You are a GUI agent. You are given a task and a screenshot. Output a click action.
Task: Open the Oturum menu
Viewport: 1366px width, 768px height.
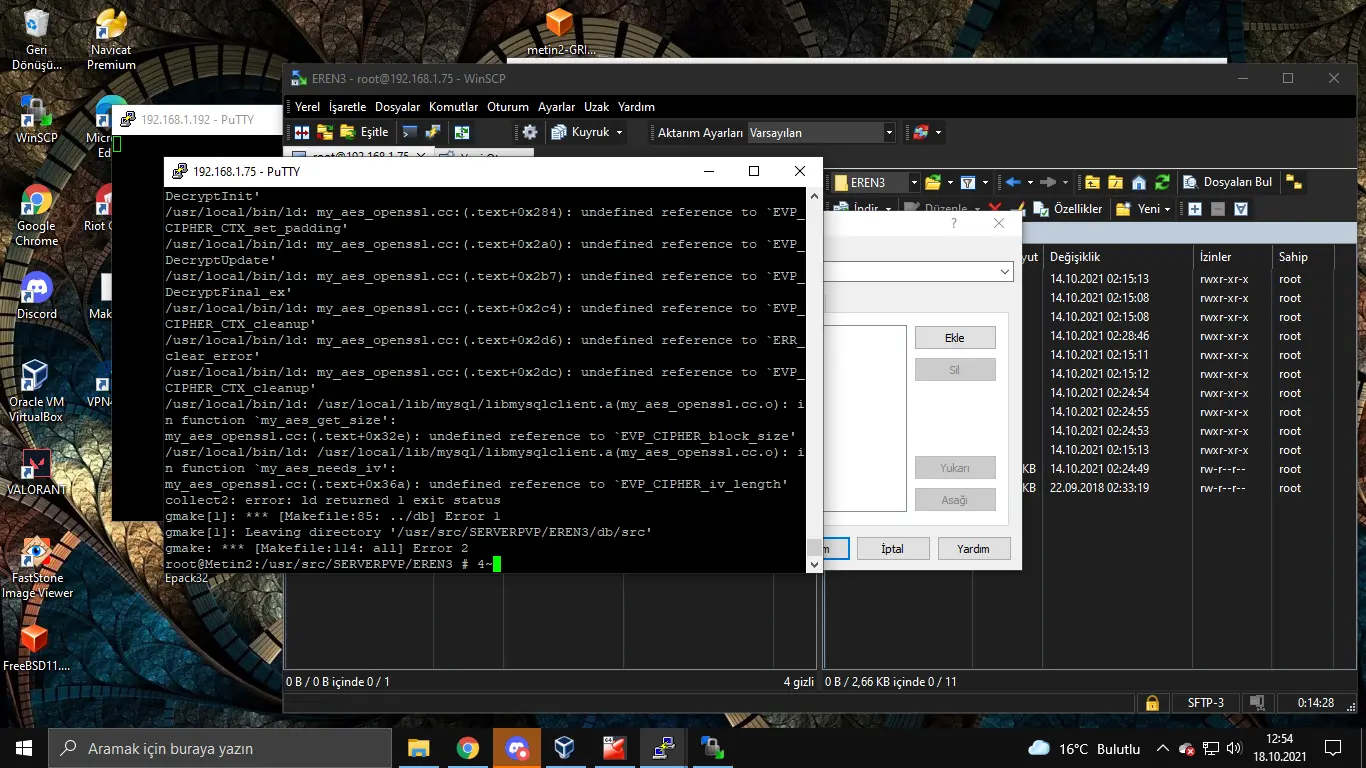pyautogui.click(x=508, y=107)
